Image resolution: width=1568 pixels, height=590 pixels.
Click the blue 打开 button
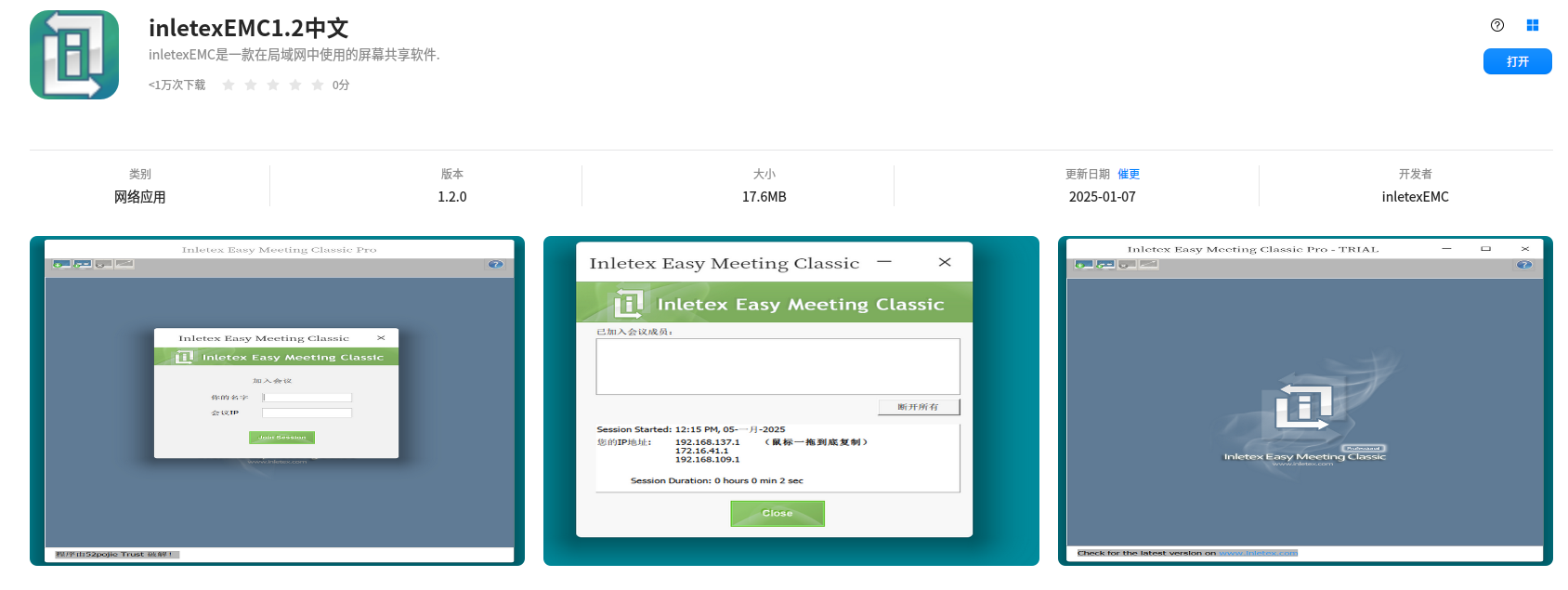pos(1518,61)
